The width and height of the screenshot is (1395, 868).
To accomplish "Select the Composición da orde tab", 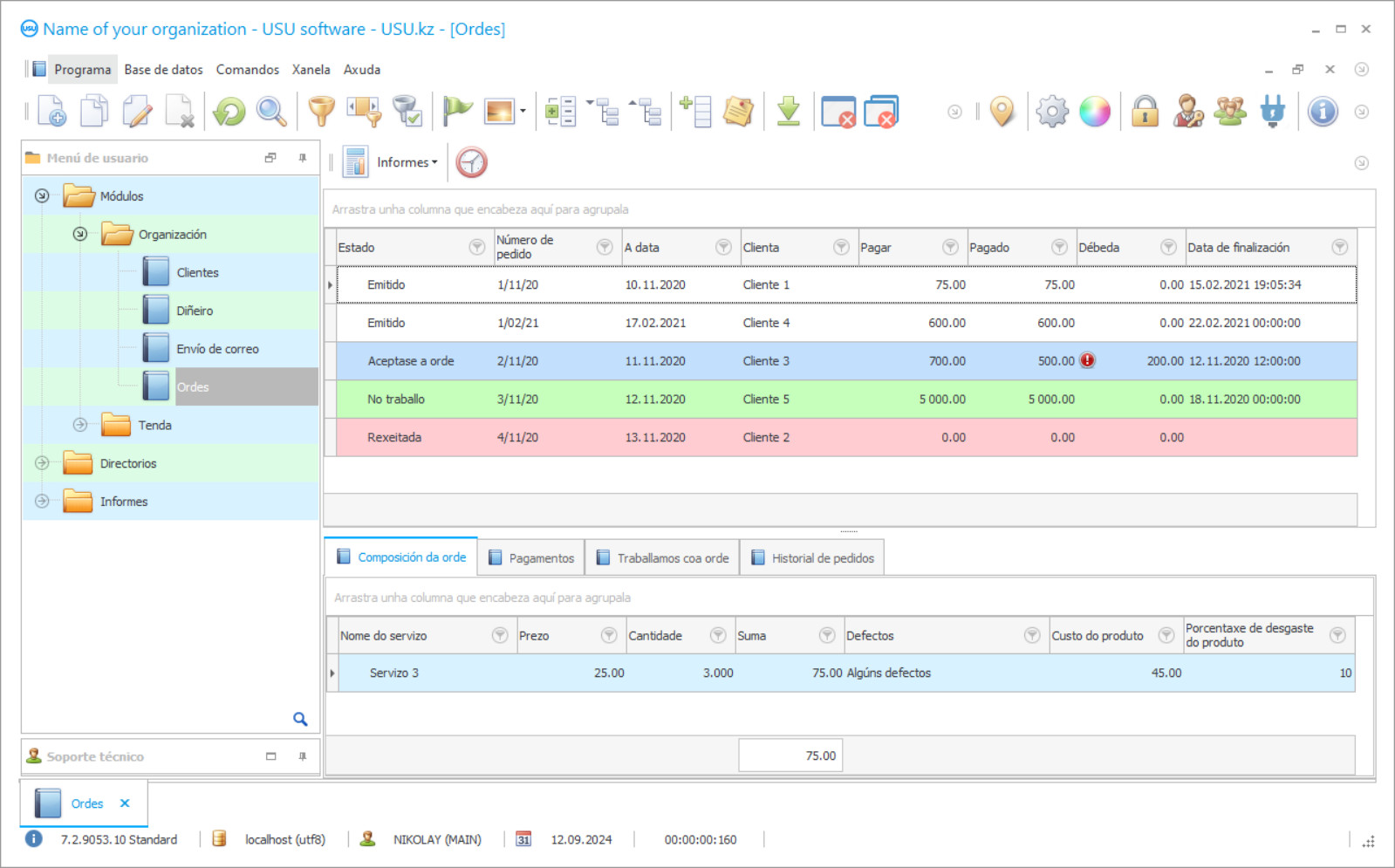I will point(401,557).
